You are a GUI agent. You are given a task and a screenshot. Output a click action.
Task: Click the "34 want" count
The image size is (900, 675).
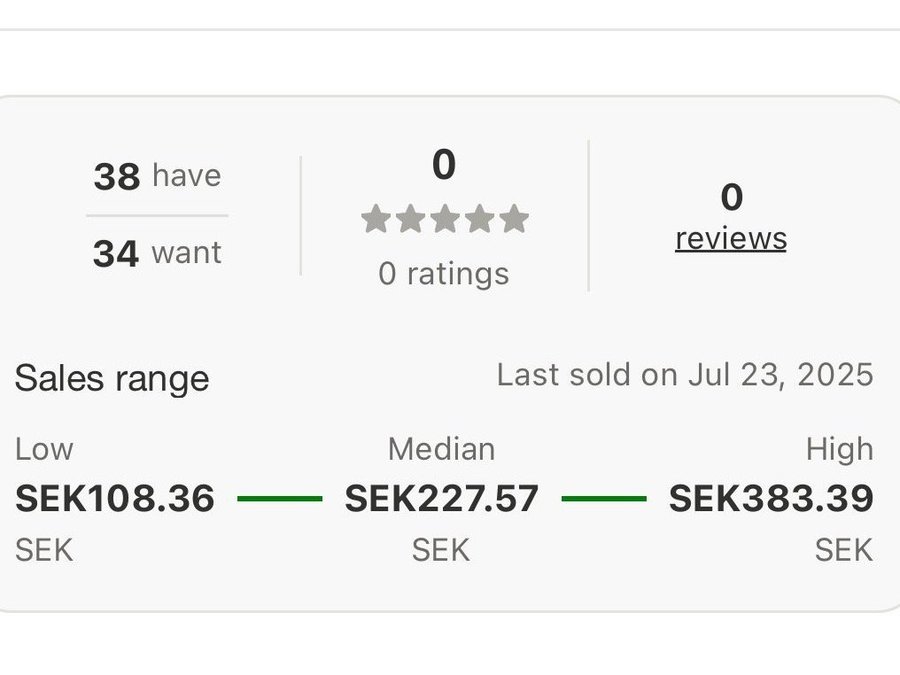(157, 253)
